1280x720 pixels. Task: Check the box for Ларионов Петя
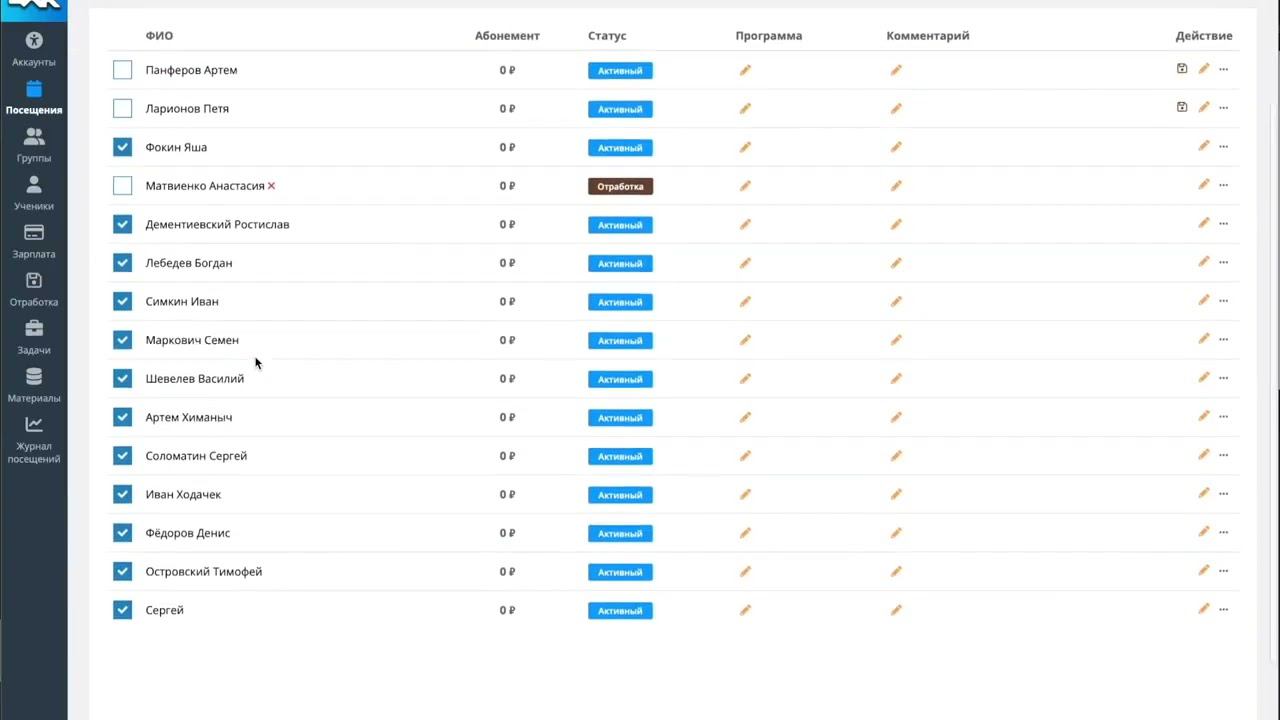tap(122, 108)
